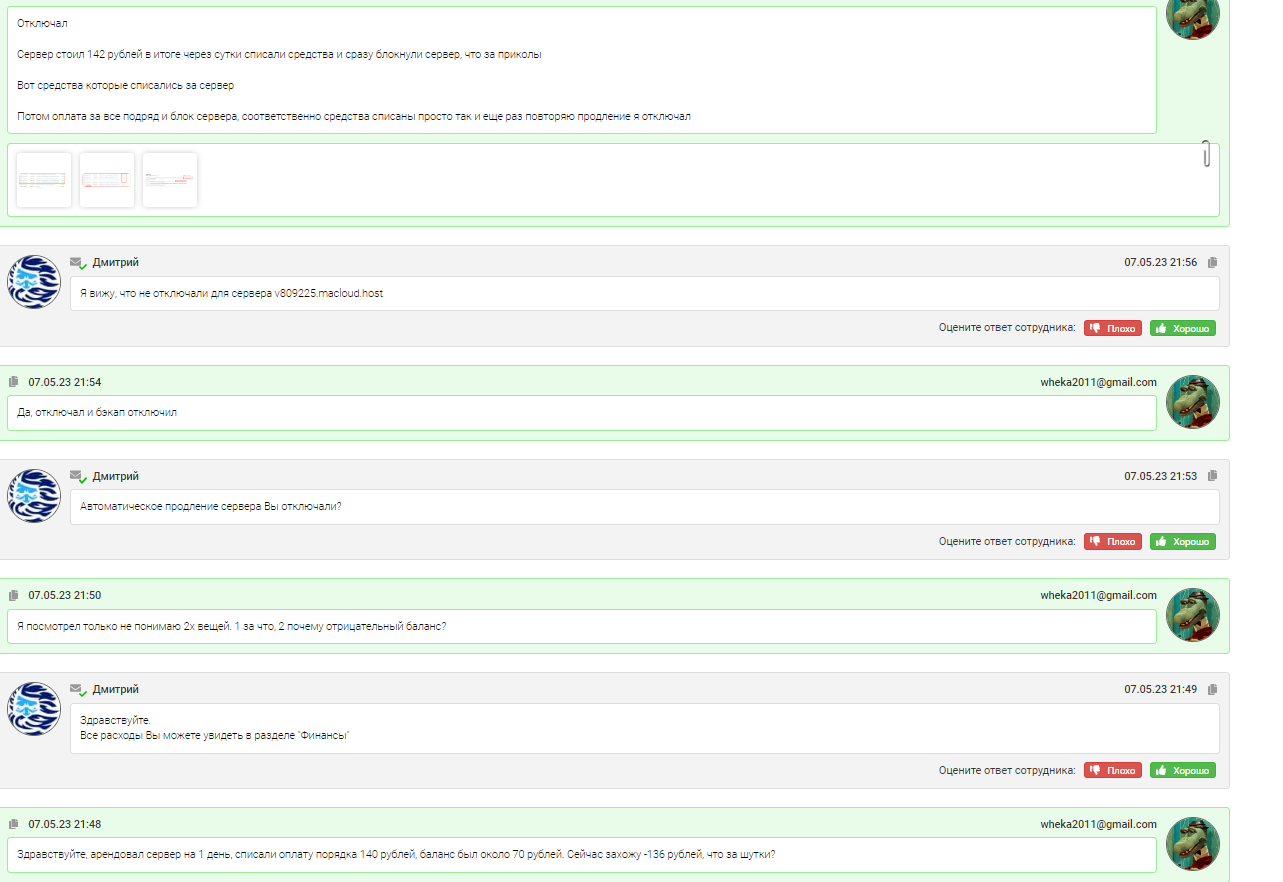This screenshot has width=1283, height=882.
Task: Click envelope icon on Дмитрий's 21:49 reply
Action: (x=77, y=690)
